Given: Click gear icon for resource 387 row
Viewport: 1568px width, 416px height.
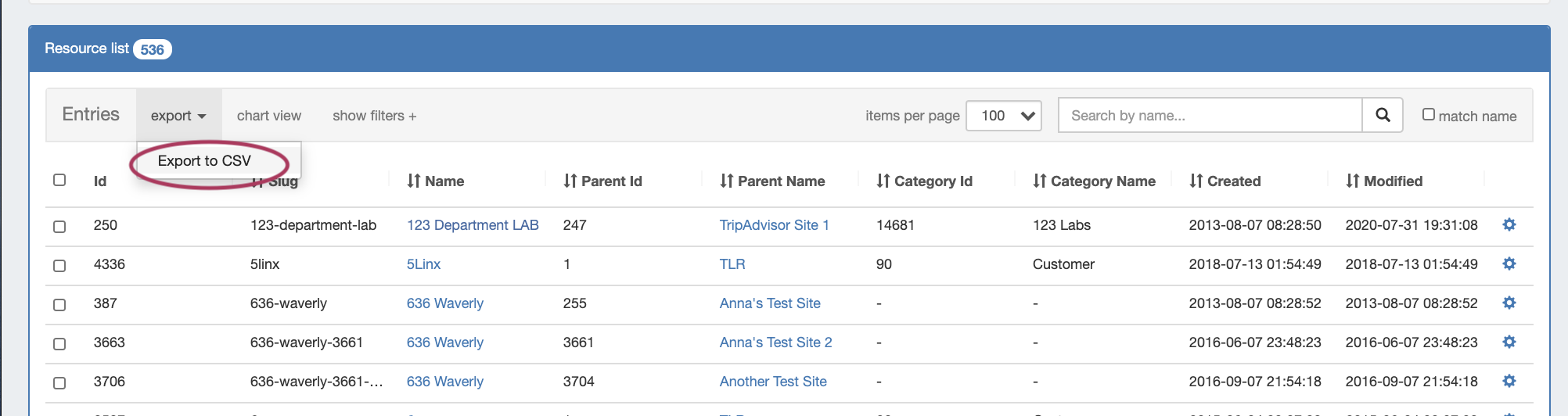Looking at the screenshot, I should click(x=1509, y=303).
